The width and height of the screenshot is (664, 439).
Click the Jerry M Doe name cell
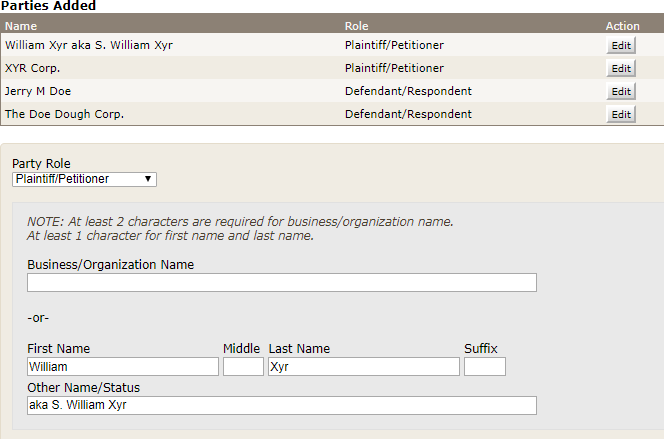pos(40,92)
